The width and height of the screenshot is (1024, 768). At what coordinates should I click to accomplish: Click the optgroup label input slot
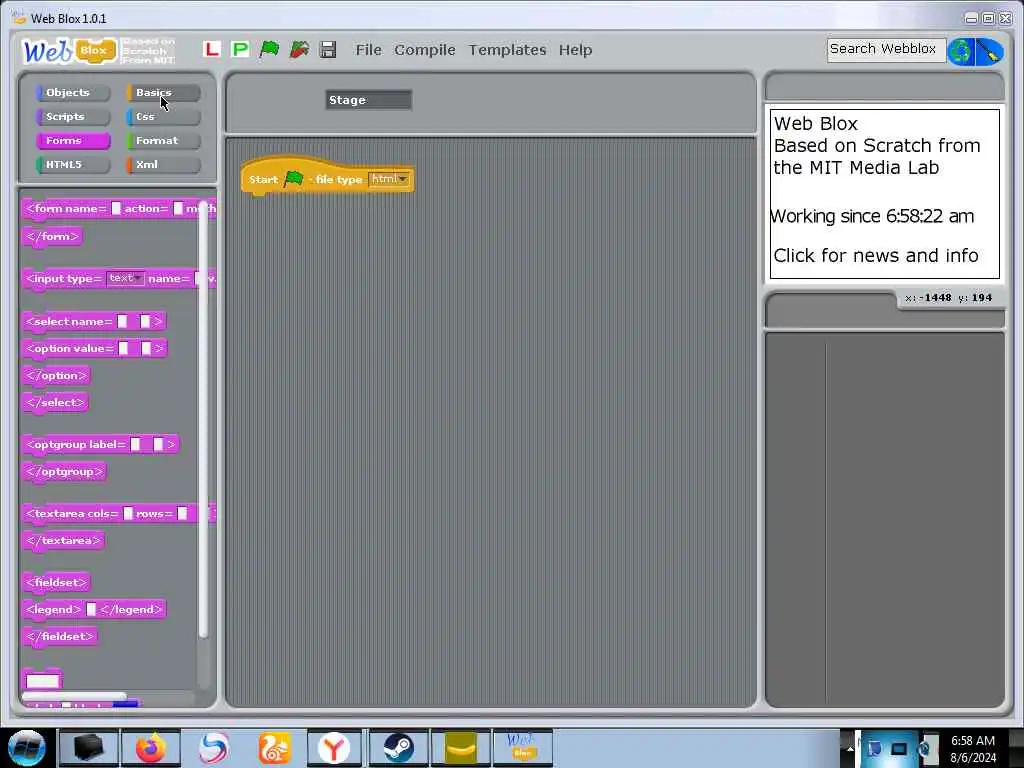pos(135,445)
